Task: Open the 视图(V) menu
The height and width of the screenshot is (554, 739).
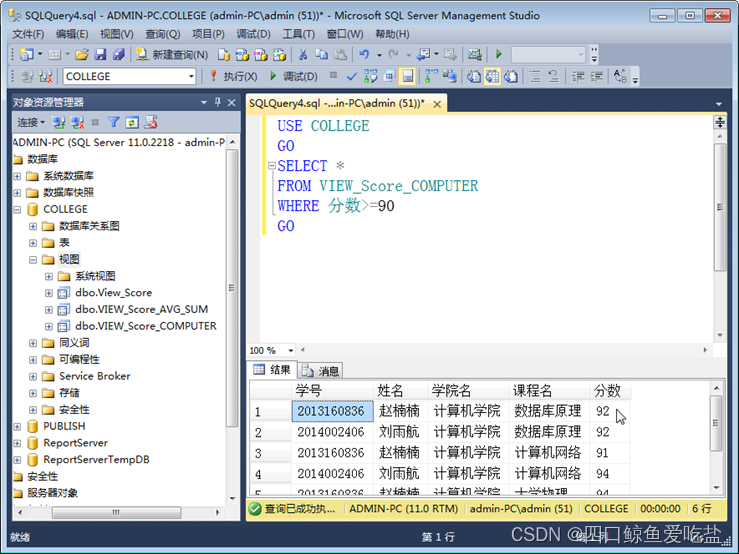Action: [116, 34]
